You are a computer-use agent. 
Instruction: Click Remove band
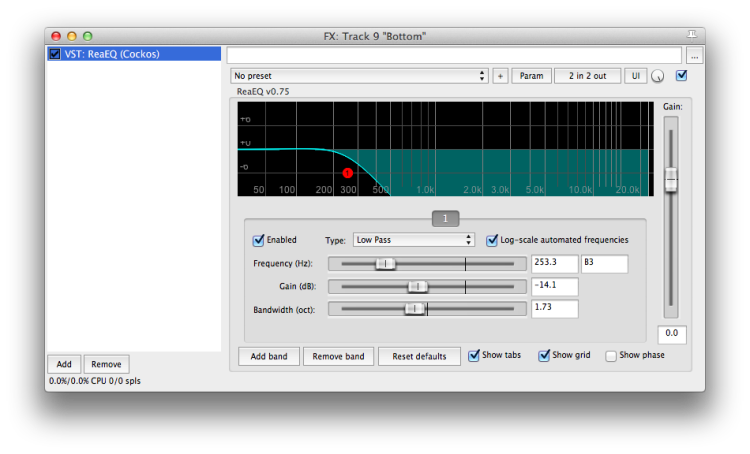[x=338, y=356]
